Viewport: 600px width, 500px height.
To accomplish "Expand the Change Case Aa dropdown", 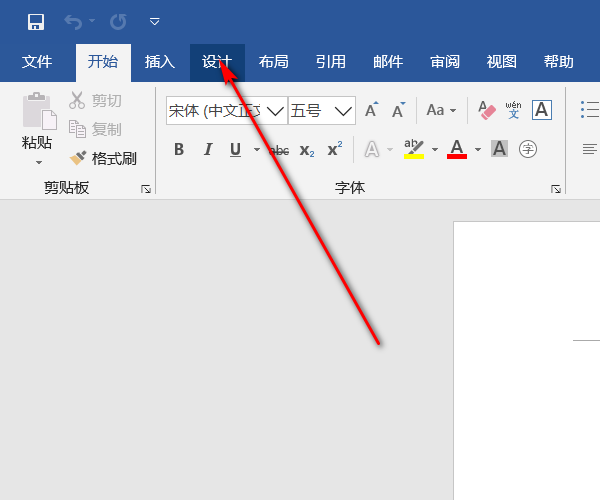I will pyautogui.click(x=441, y=110).
